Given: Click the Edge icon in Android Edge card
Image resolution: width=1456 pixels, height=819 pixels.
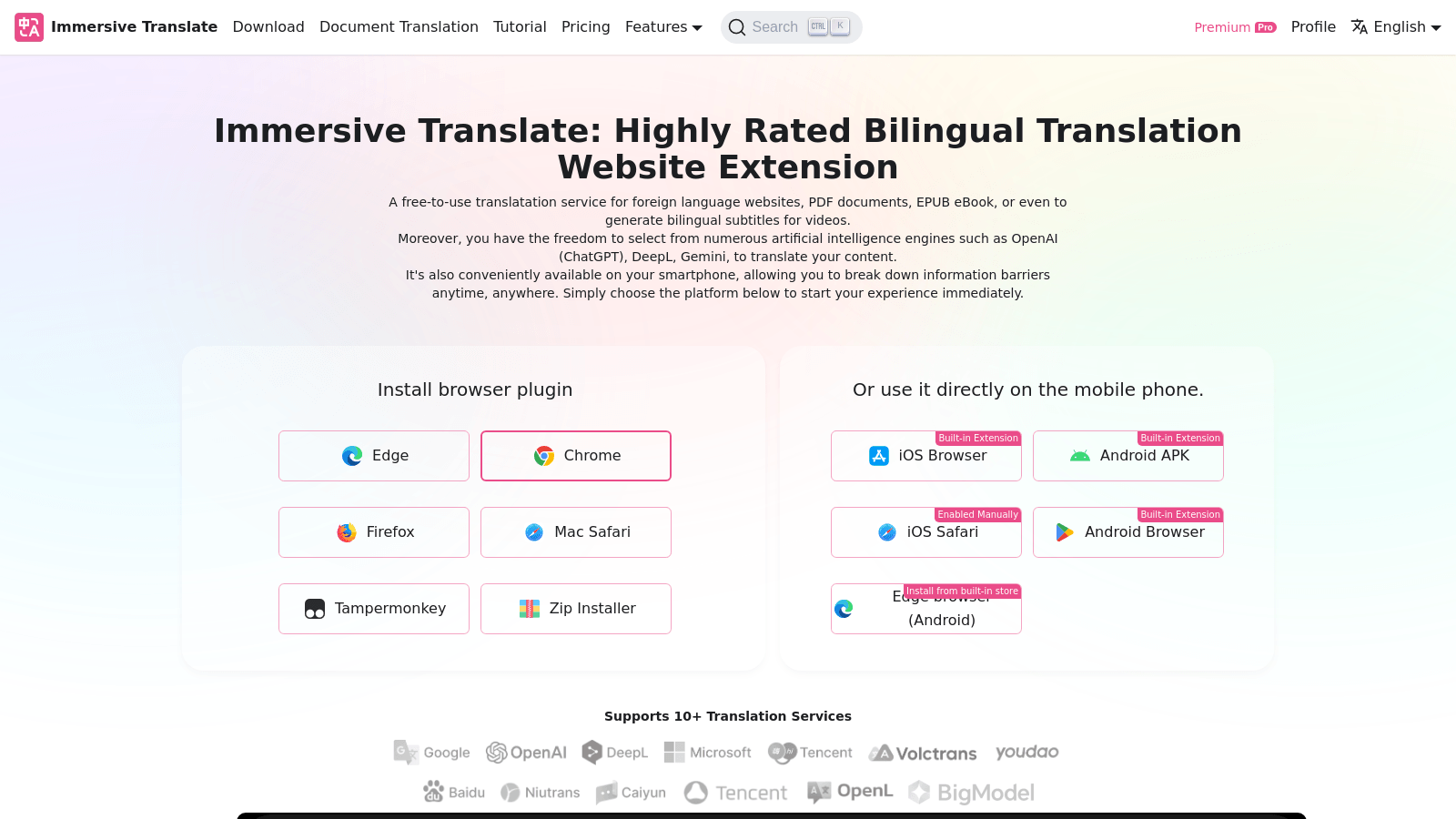Looking at the screenshot, I should (x=844, y=609).
